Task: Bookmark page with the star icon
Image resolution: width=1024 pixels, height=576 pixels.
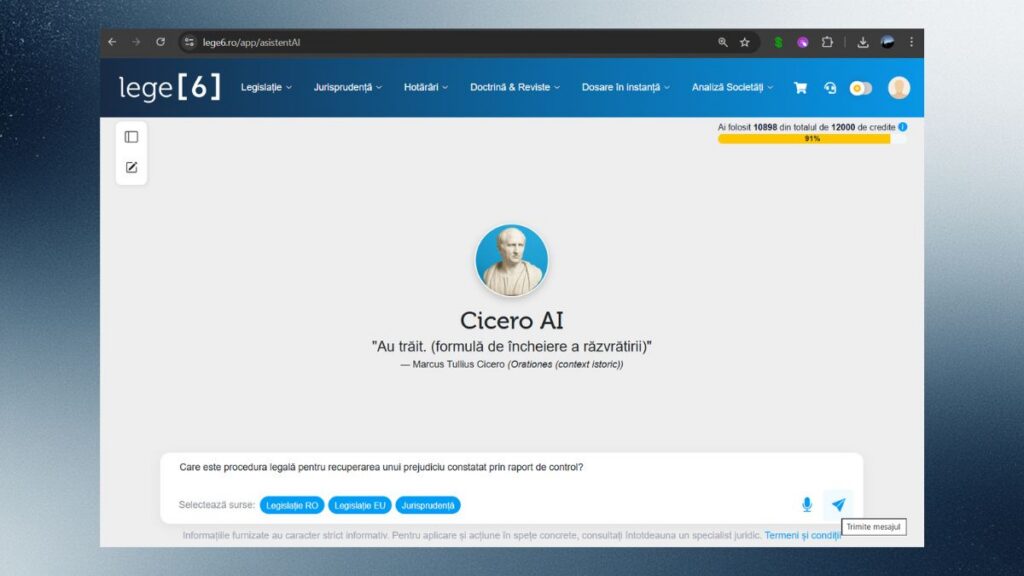Action: pos(745,42)
